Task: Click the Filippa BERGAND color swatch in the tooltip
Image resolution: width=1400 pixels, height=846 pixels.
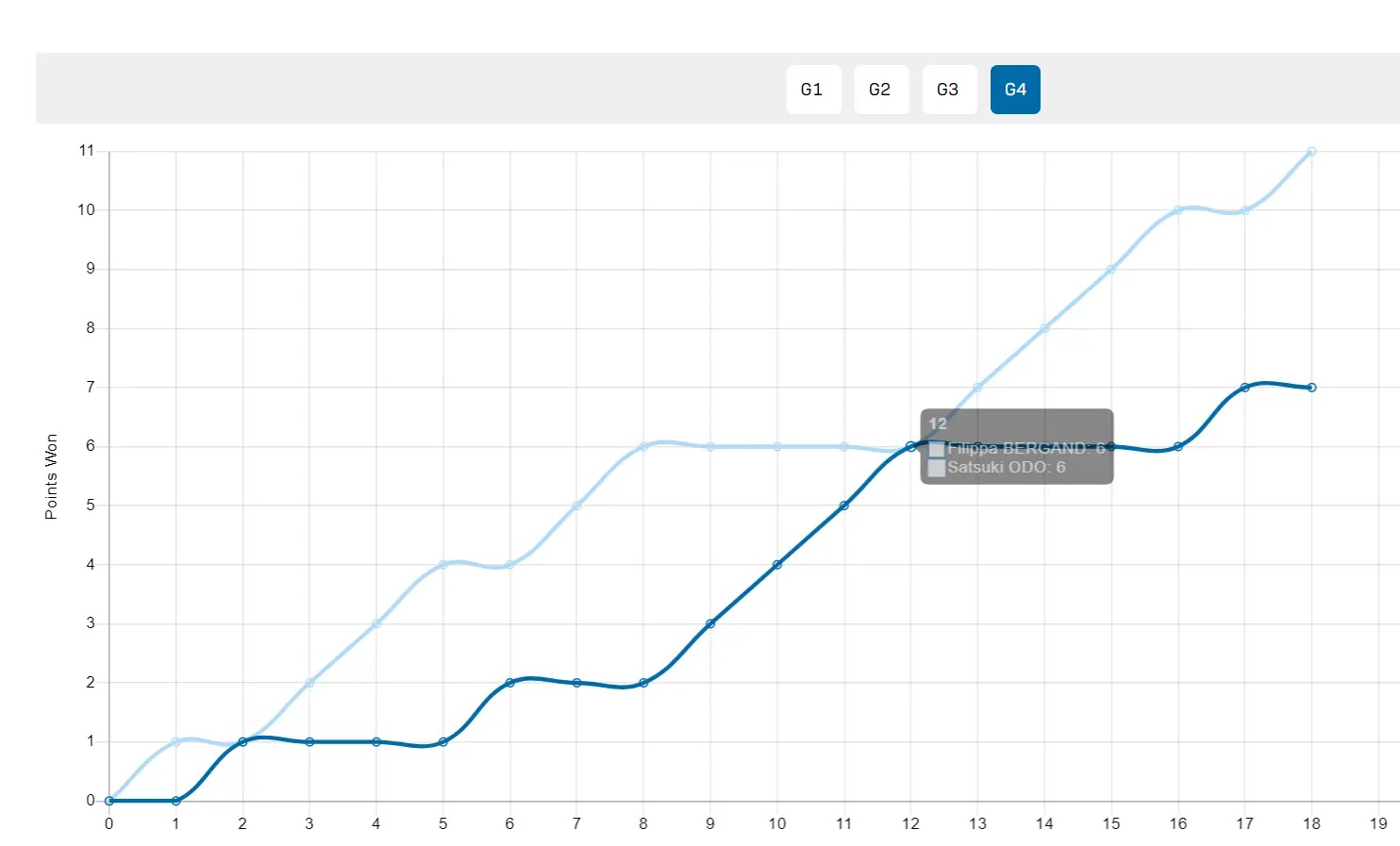Action: (x=937, y=449)
